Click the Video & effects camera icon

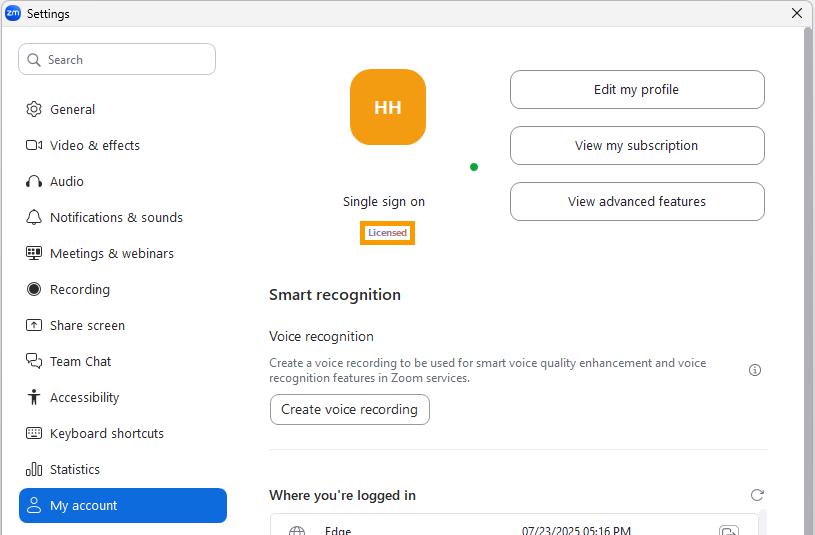34,145
